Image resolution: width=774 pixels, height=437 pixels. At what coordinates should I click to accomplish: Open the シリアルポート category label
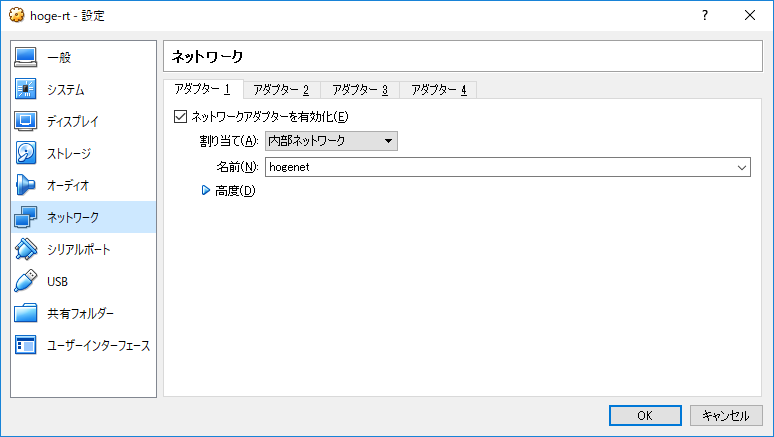78,249
